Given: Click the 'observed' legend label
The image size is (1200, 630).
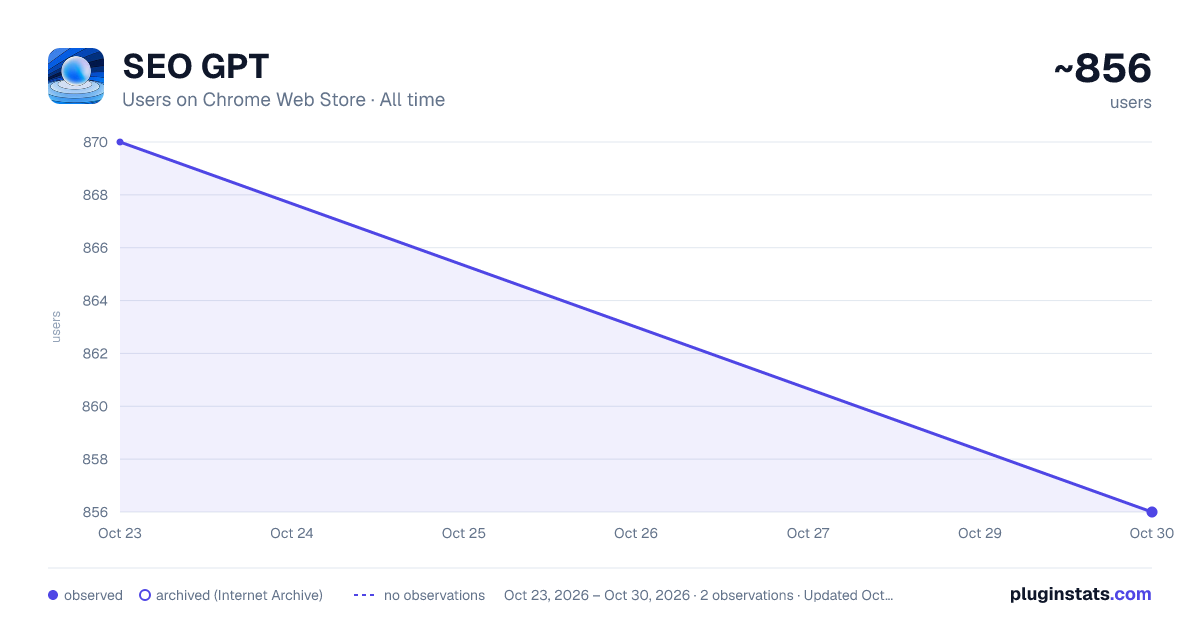Looking at the screenshot, I should click(x=93, y=595).
